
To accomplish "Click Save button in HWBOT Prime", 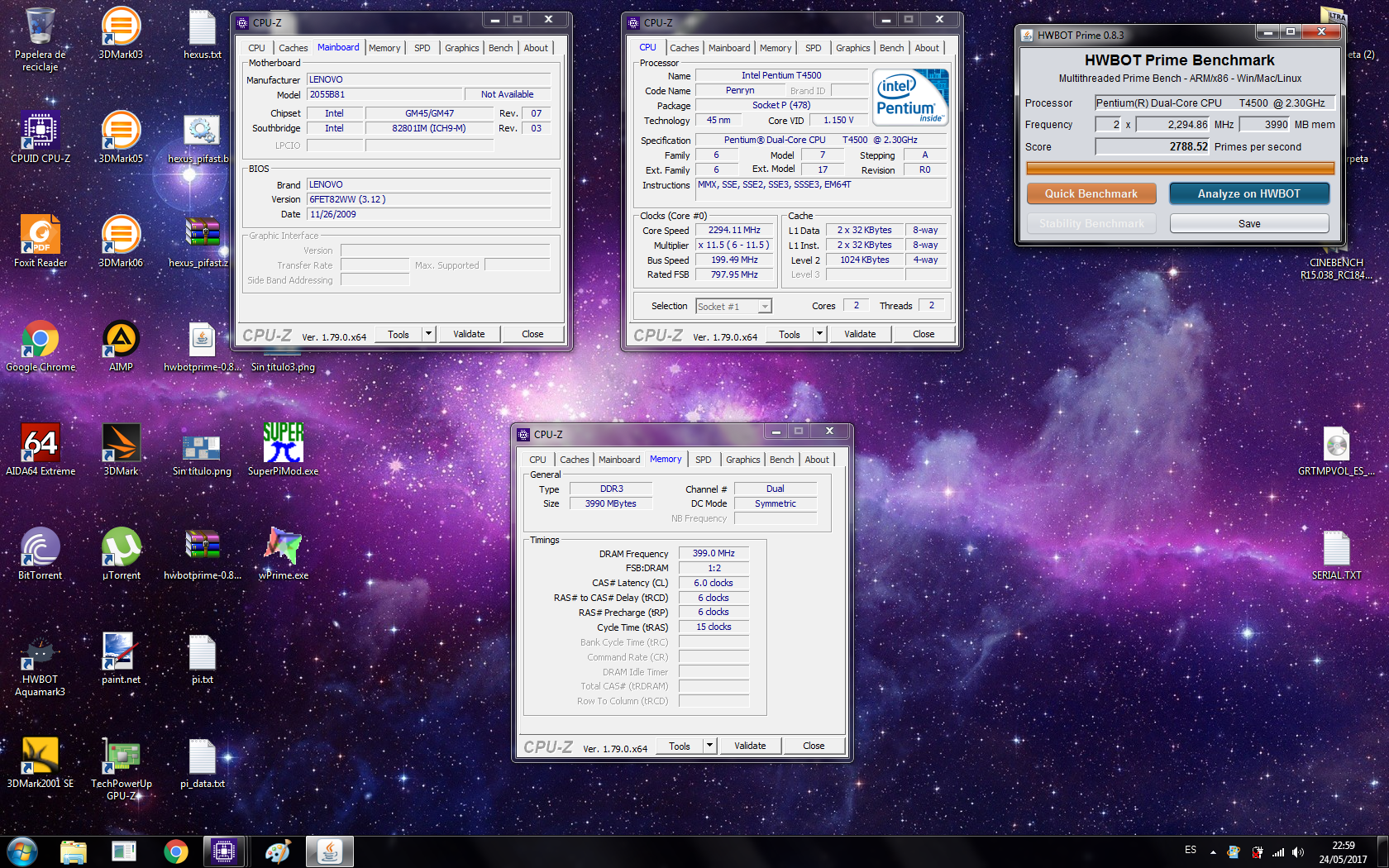I will click(x=1249, y=223).
